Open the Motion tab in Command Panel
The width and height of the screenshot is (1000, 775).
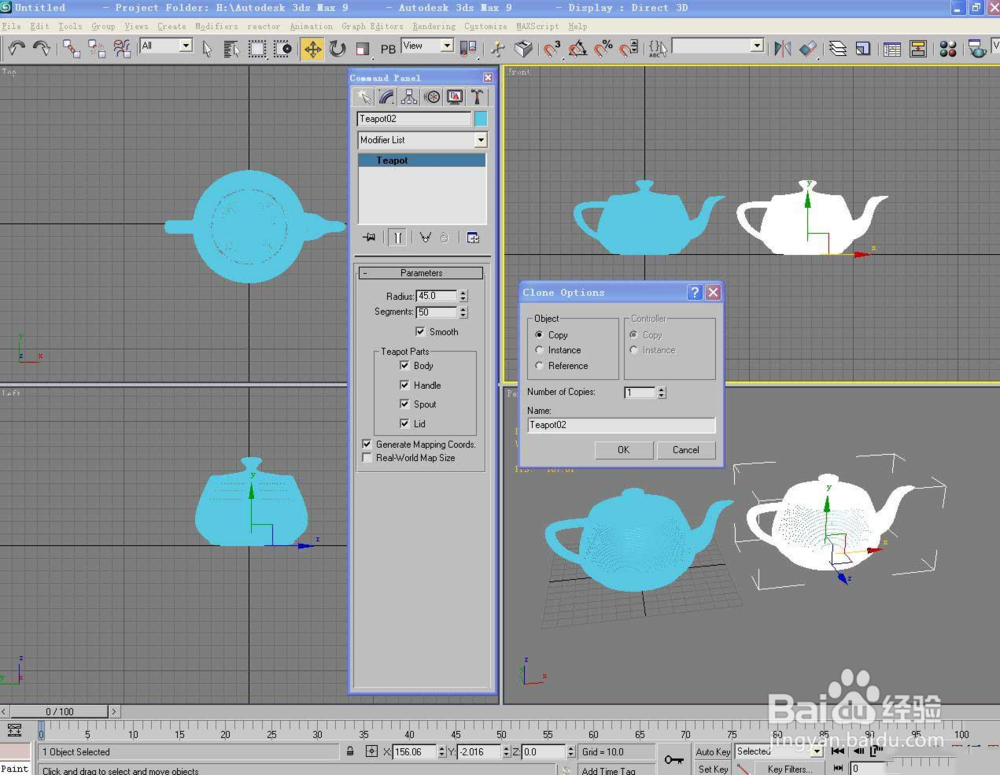(x=432, y=97)
